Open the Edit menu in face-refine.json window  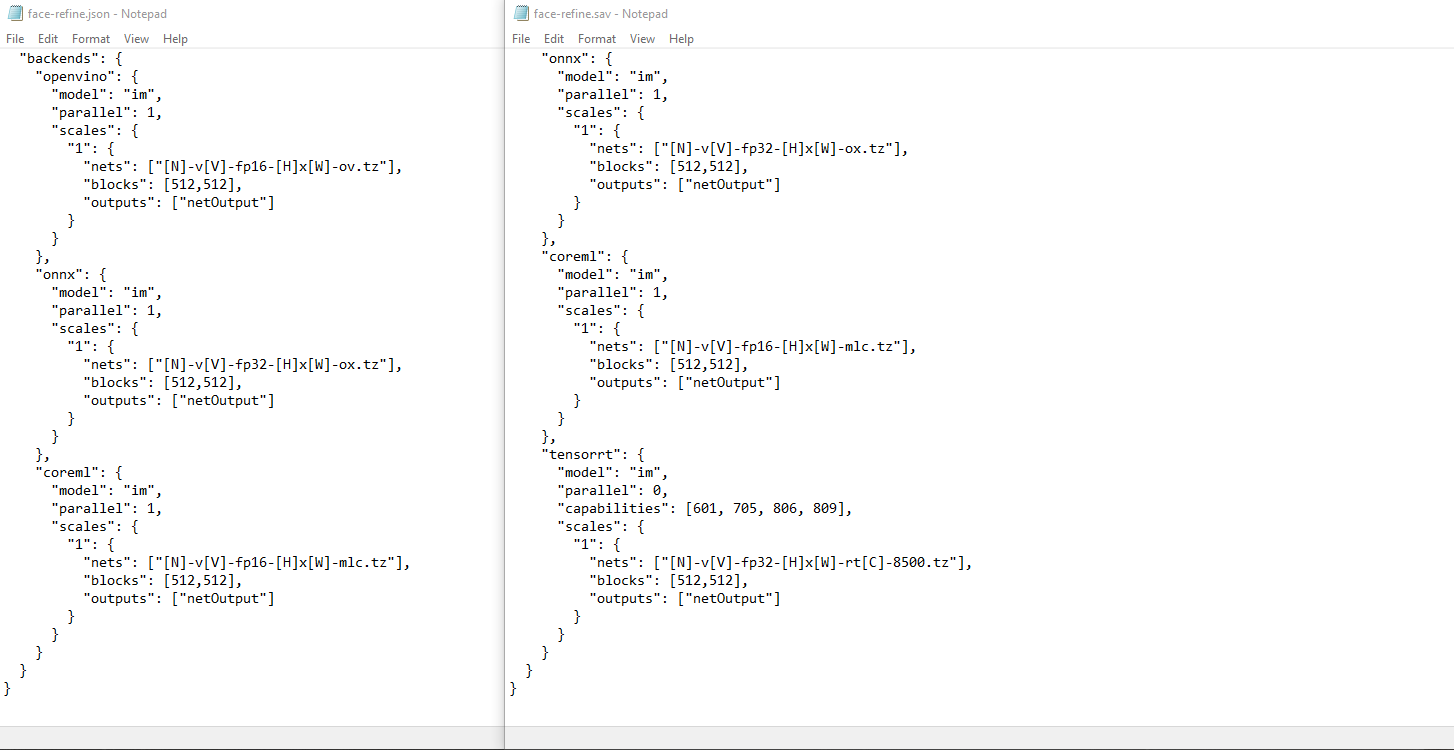coord(48,39)
